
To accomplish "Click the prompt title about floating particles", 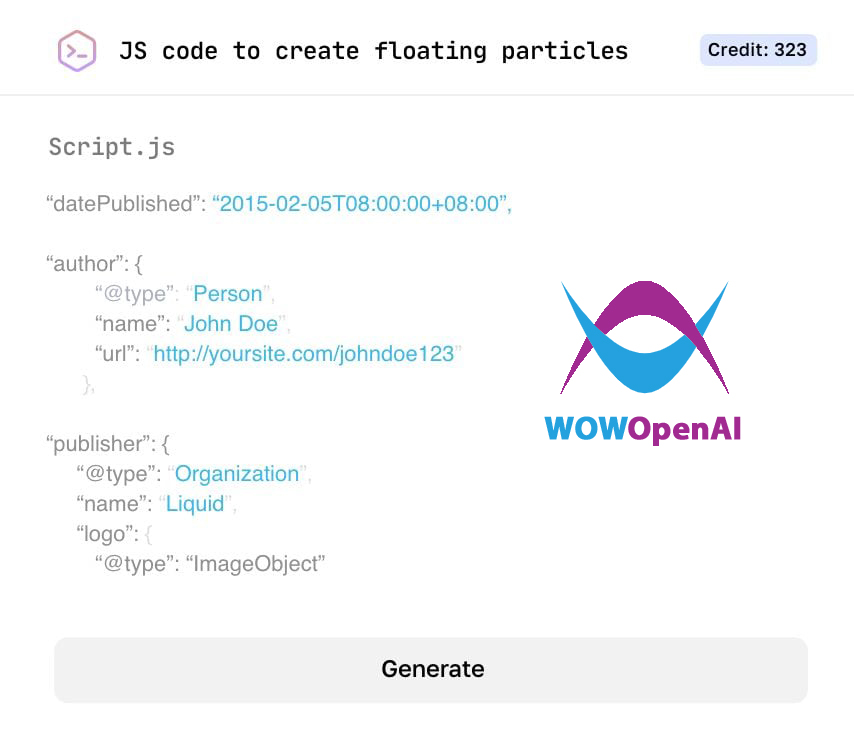I will tap(373, 51).
